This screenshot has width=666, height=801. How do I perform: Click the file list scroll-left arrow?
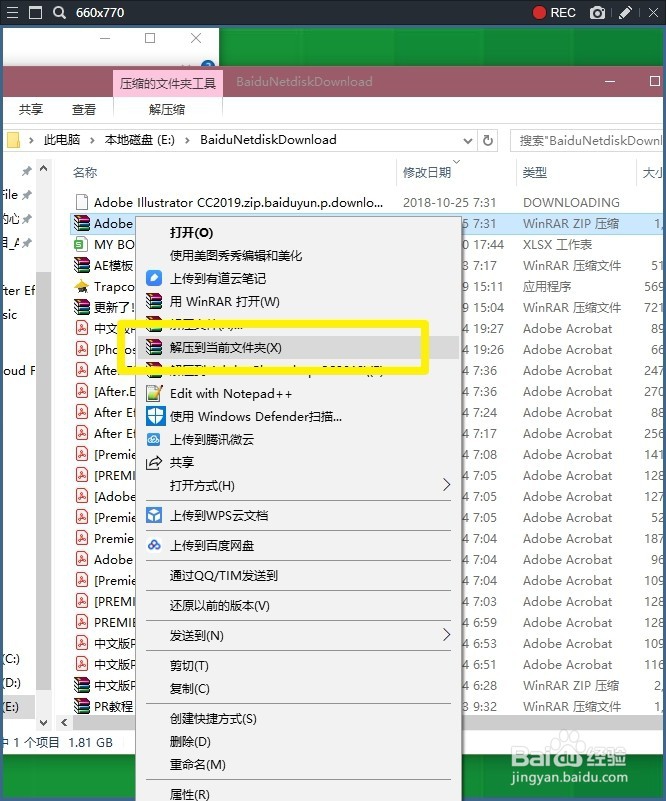coord(64,722)
